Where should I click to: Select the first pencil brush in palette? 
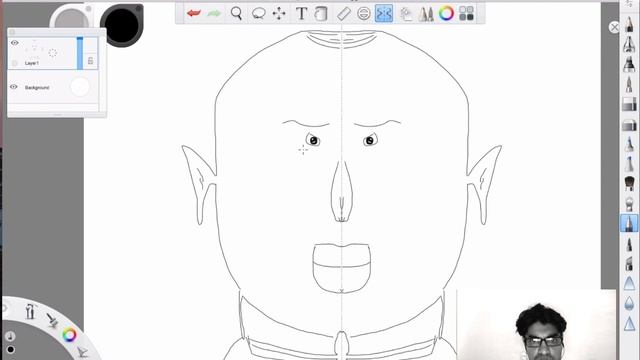pyautogui.click(x=629, y=24)
